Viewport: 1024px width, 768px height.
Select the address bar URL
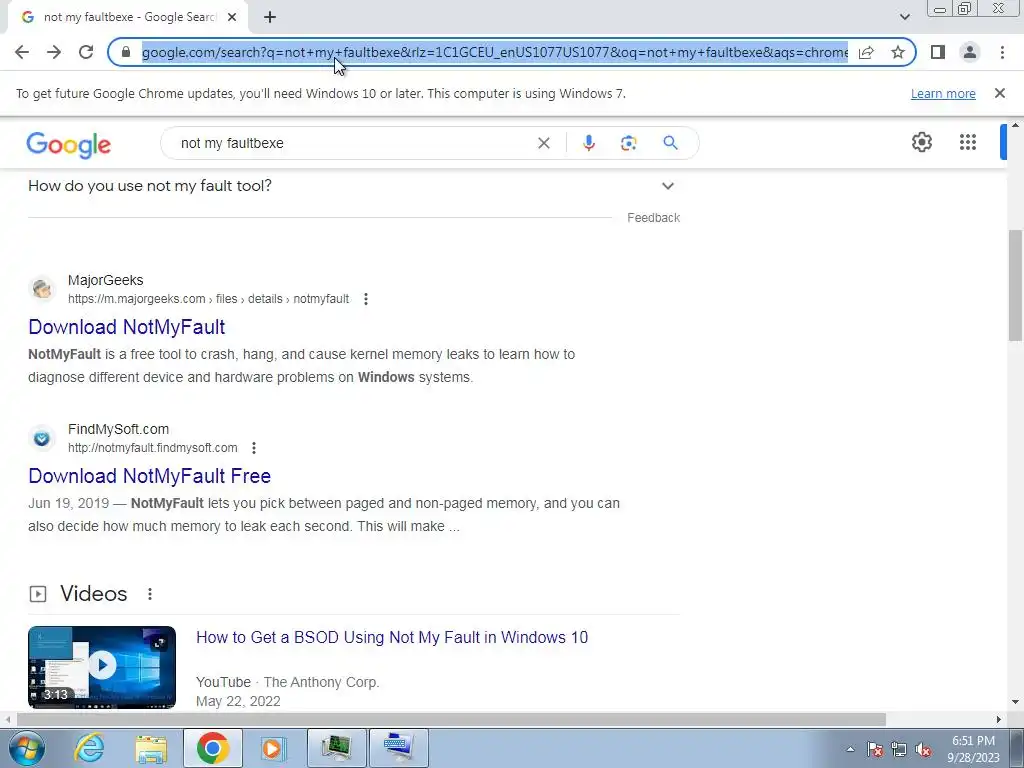pyautogui.click(x=494, y=52)
